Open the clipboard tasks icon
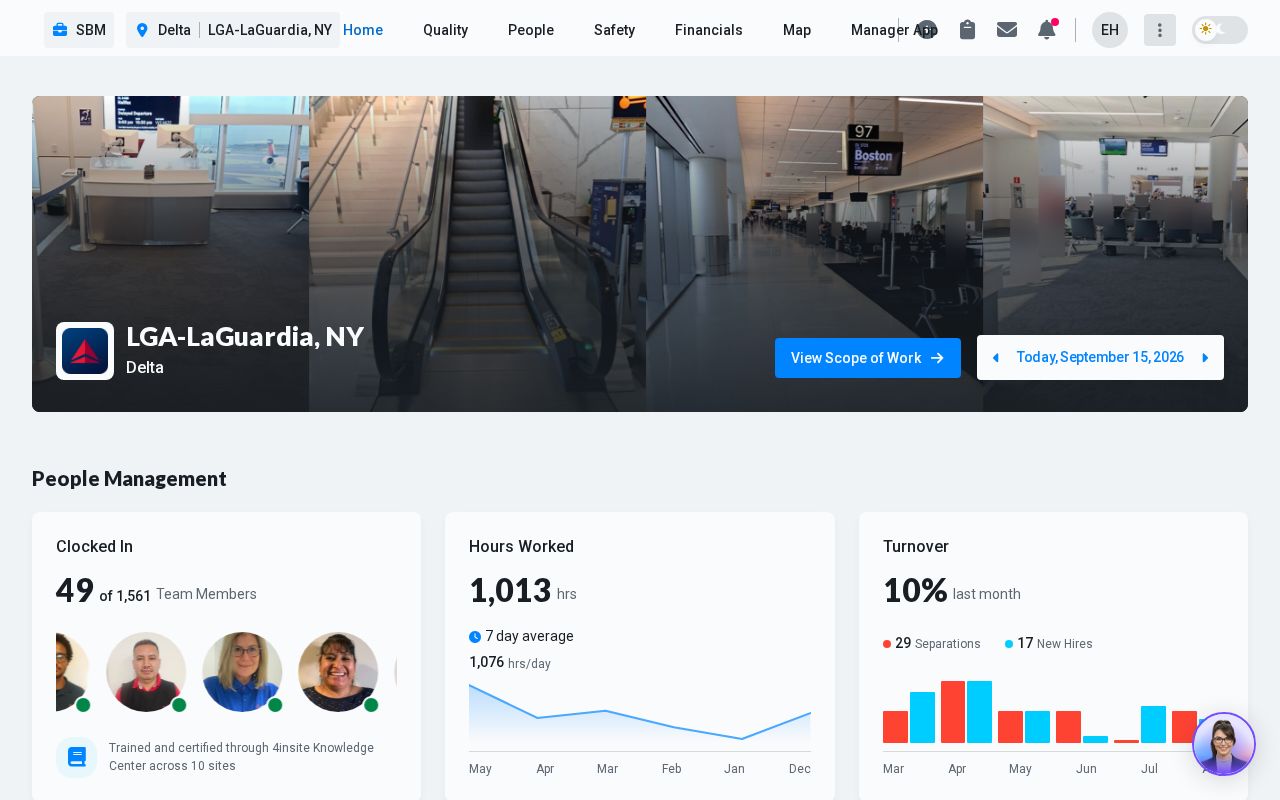Viewport: 1280px width, 800px height. point(967,30)
